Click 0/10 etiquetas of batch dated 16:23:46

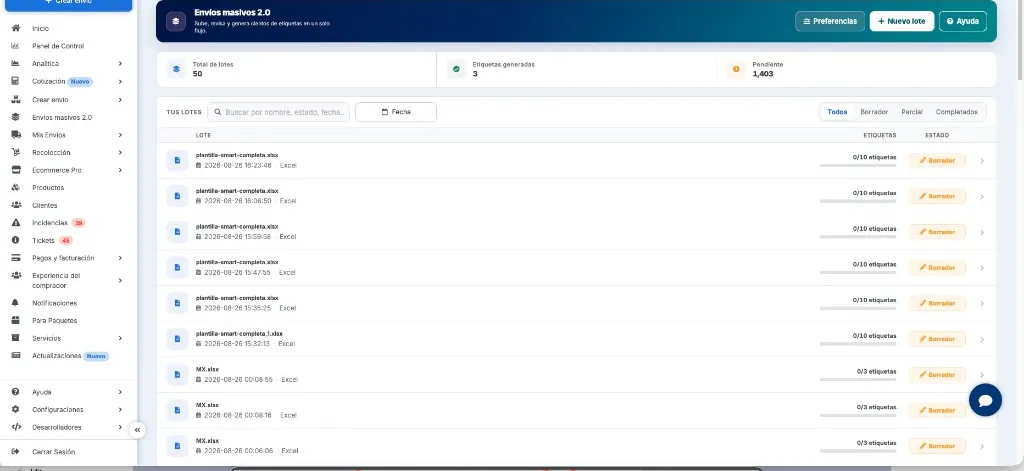874,157
